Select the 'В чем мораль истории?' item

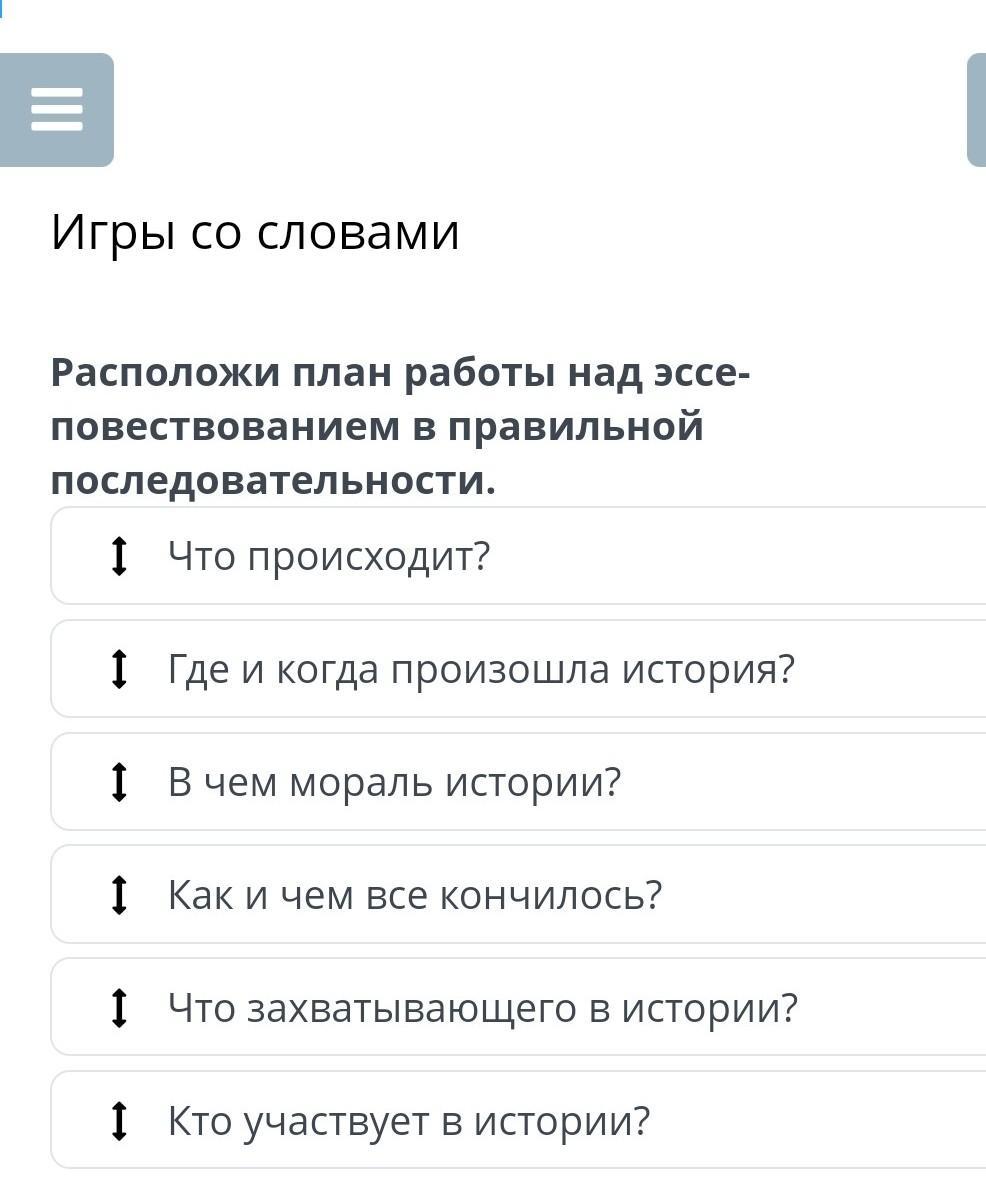click(x=519, y=782)
